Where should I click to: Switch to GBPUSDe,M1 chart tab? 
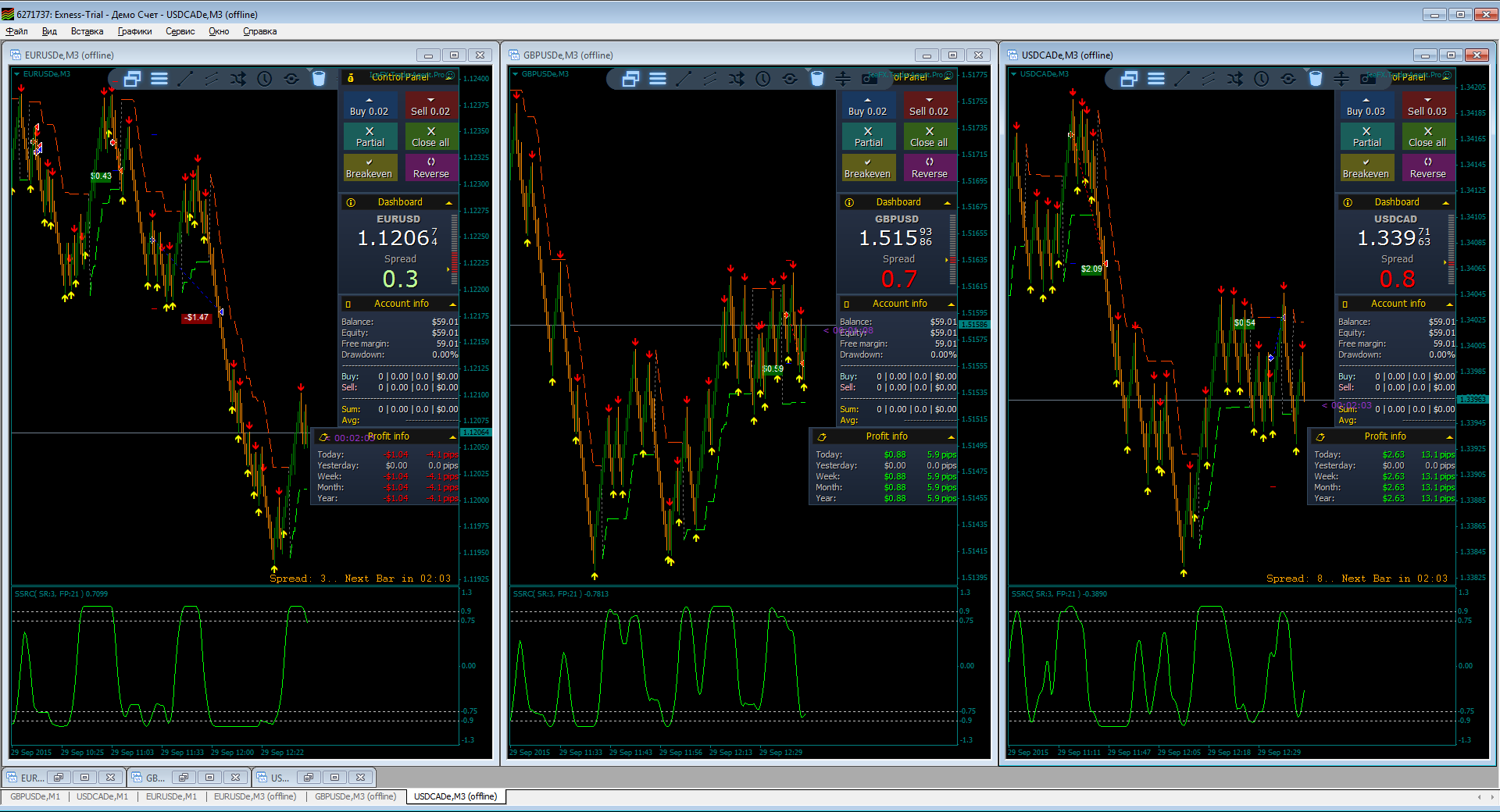[35, 796]
